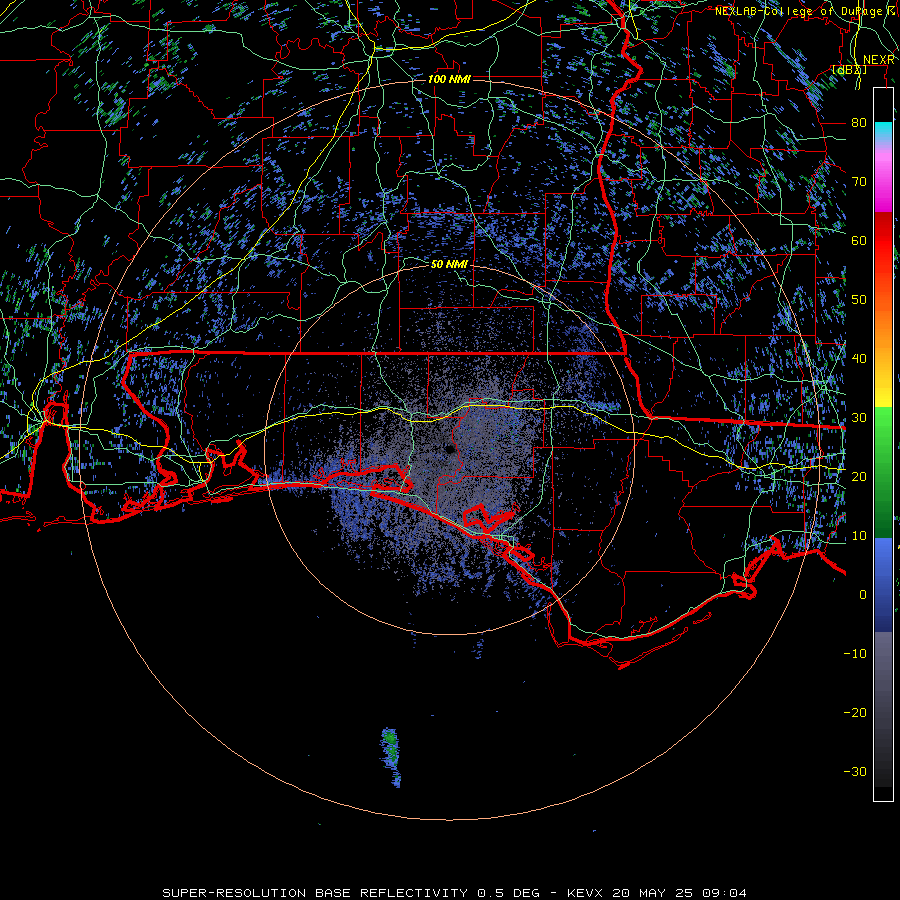900x900 pixels.
Task: Click the black radar site dot at center
Action: (449, 449)
